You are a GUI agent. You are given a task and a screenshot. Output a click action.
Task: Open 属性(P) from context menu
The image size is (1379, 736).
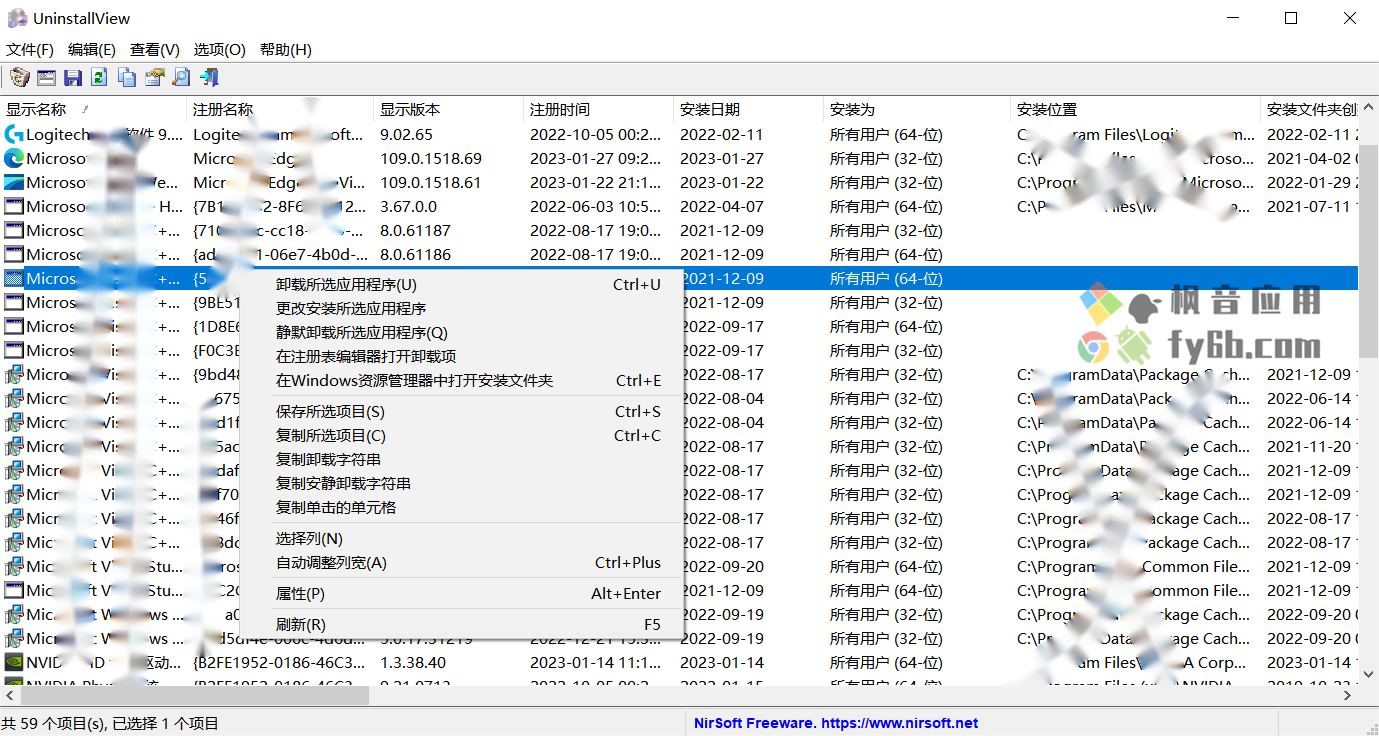[461, 594]
